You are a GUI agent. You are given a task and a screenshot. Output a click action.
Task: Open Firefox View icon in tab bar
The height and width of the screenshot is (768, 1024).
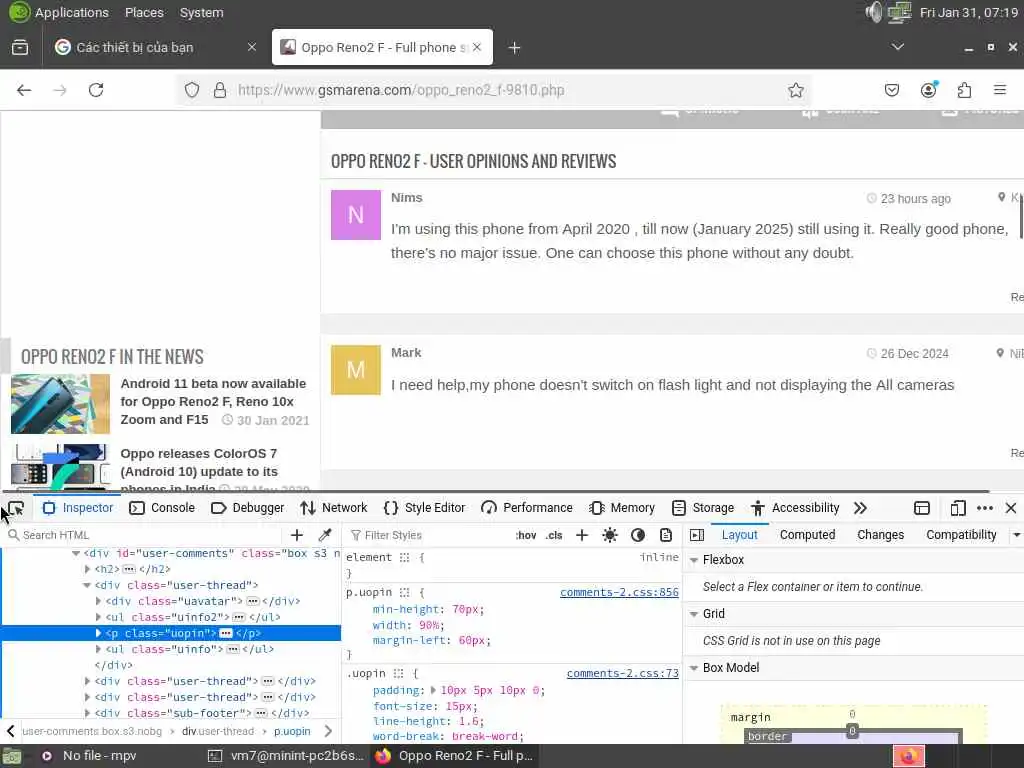tap(20, 48)
